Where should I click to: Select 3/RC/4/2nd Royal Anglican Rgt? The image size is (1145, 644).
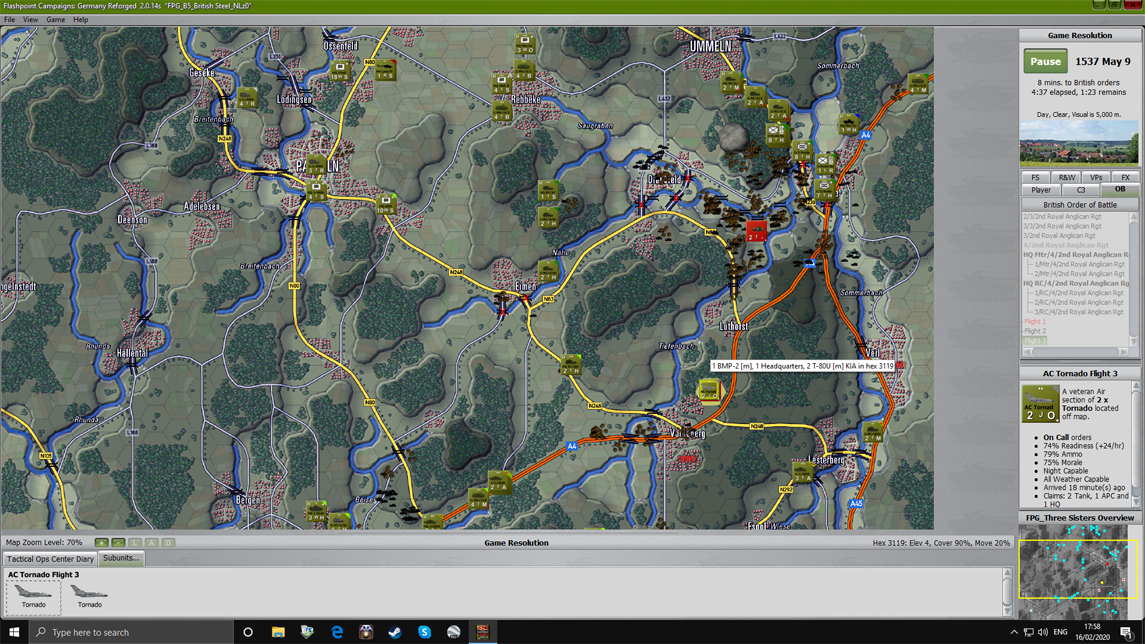(1079, 312)
